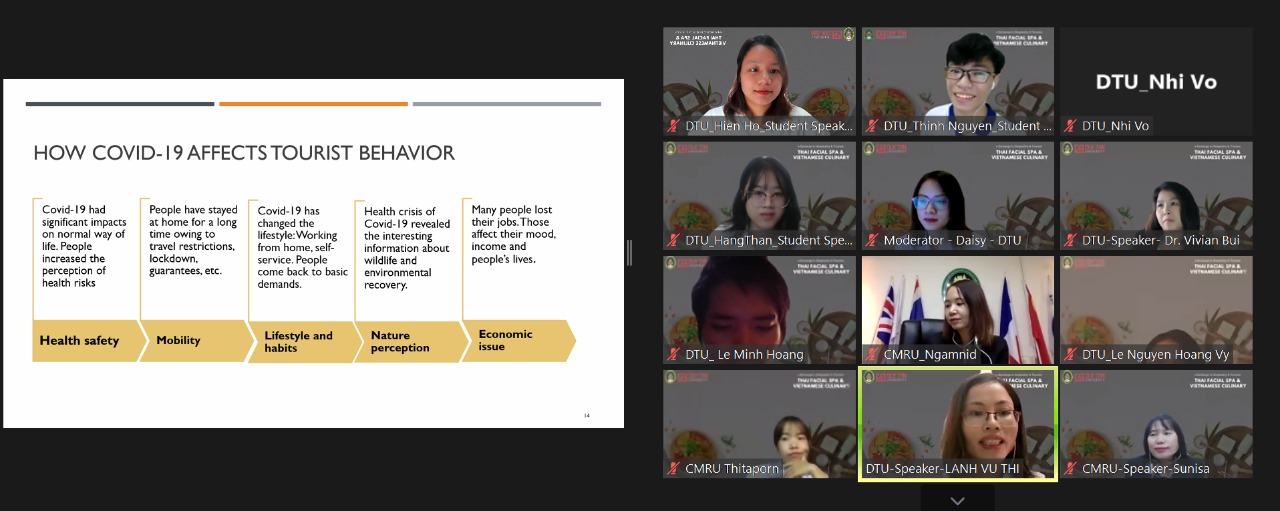The height and width of the screenshot is (511, 1280).
Task: Click muted mic icon on CMRU-Speaker-Sunisa tile
Action: click(x=1071, y=468)
